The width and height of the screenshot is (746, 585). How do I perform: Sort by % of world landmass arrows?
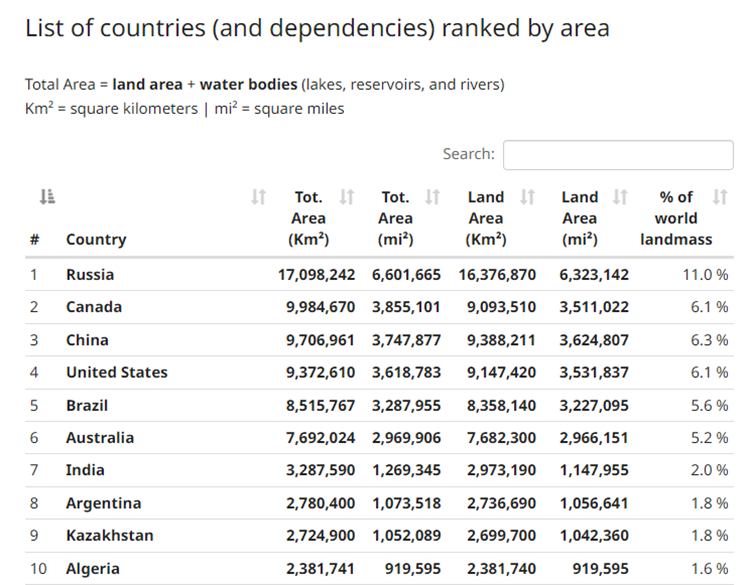tap(720, 196)
